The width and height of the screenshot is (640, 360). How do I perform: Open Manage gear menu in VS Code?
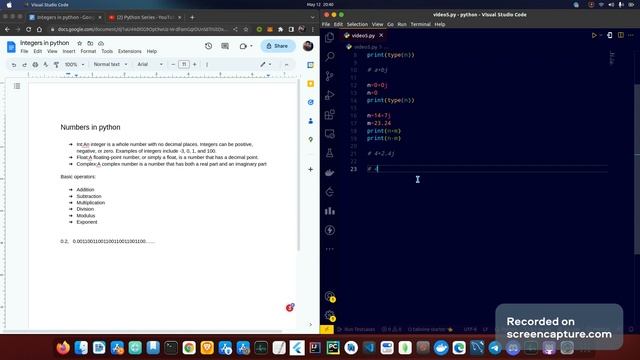click(x=330, y=315)
